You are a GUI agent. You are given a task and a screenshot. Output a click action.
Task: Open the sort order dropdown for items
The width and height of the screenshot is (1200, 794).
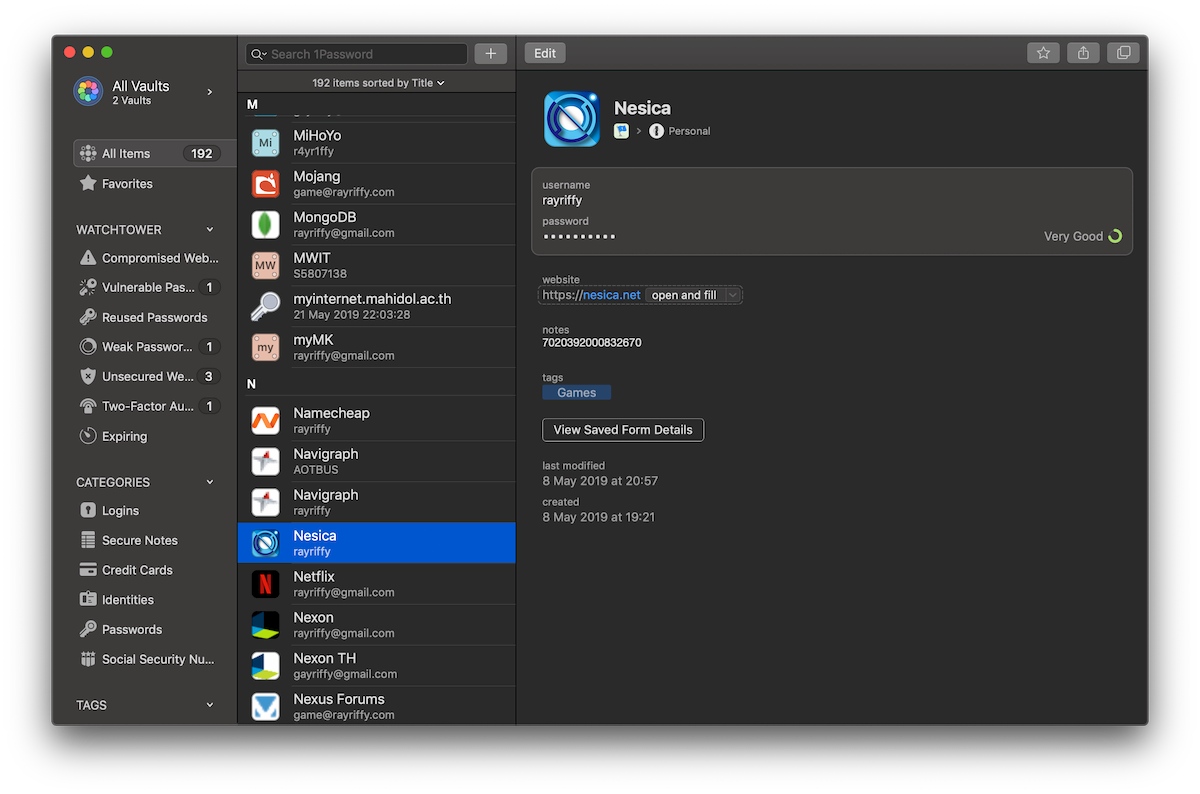point(377,83)
